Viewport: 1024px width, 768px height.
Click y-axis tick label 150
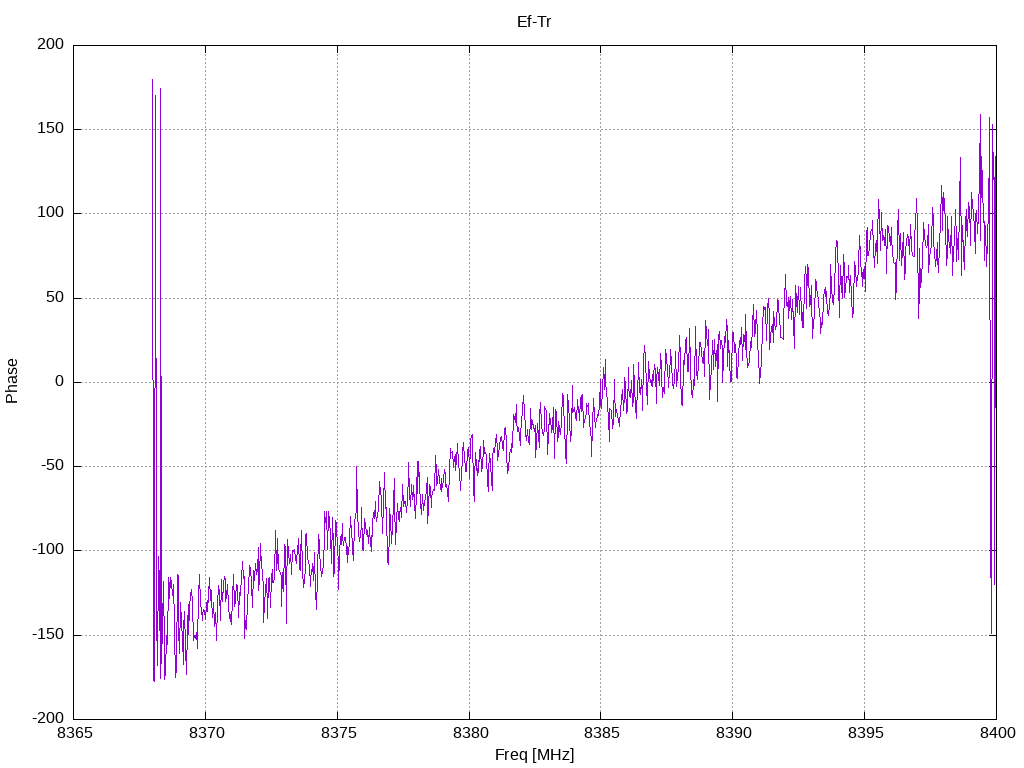(x=51, y=129)
